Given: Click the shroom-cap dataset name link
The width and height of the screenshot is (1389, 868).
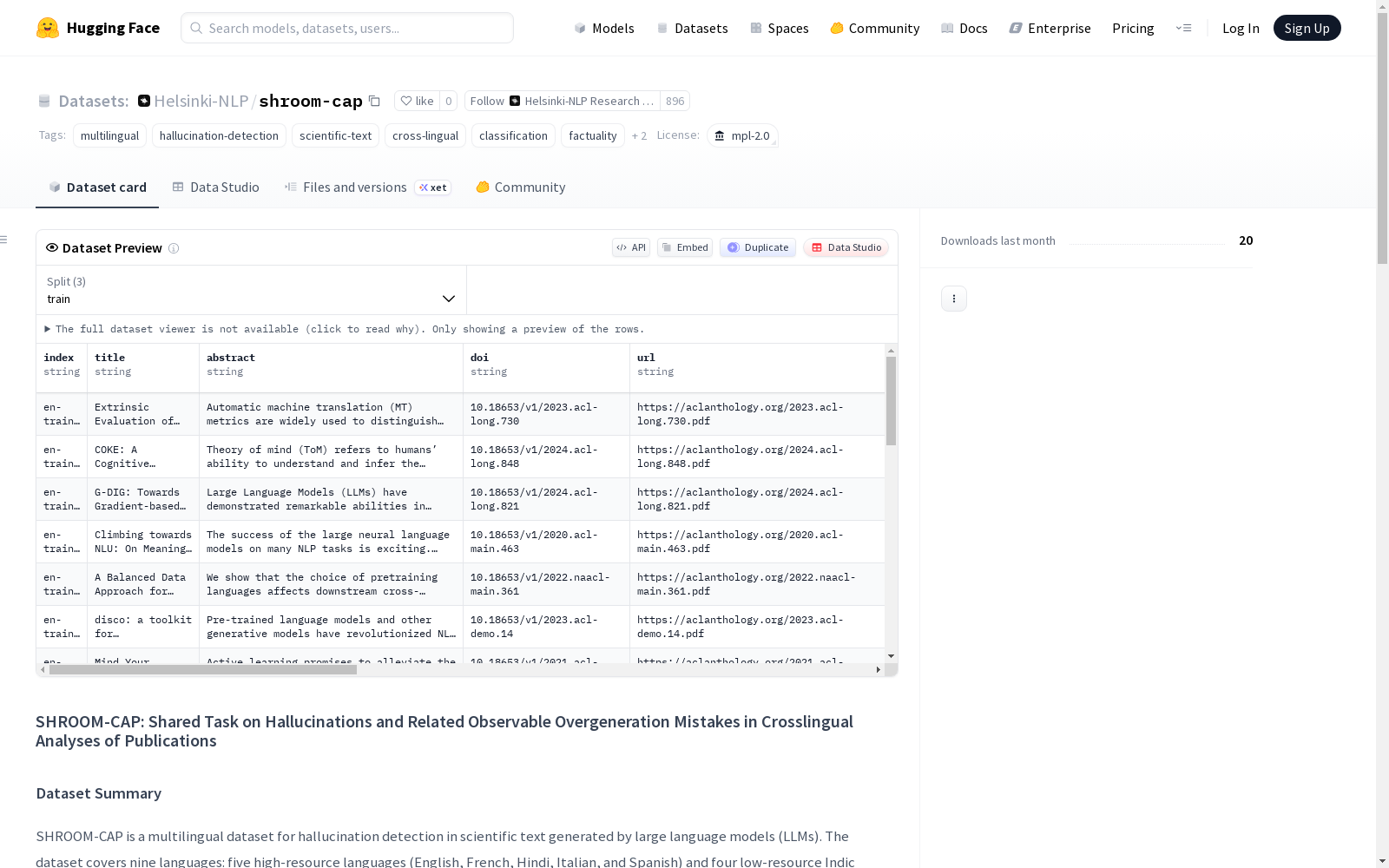Looking at the screenshot, I should point(311,101).
